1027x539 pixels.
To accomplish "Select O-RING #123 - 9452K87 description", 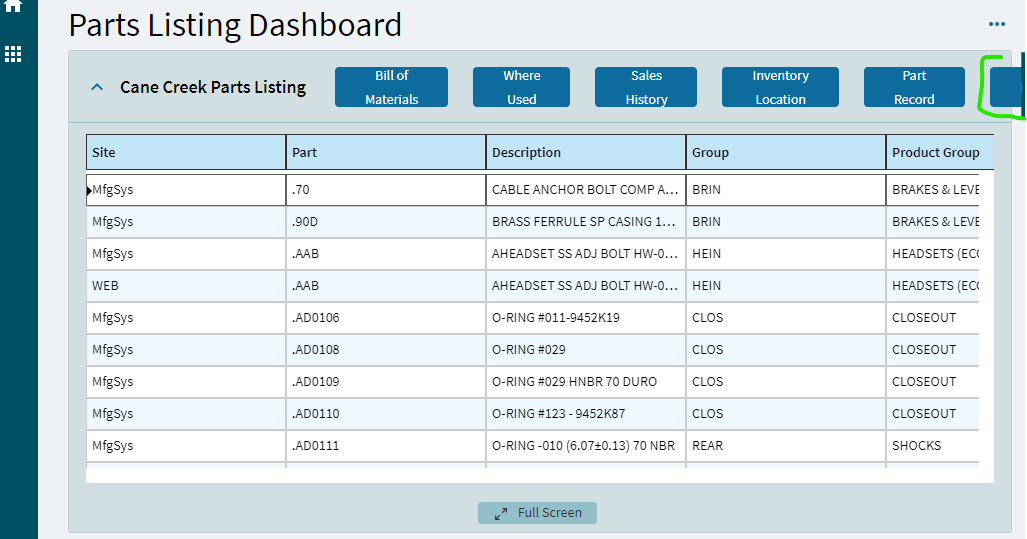I will pos(586,414).
